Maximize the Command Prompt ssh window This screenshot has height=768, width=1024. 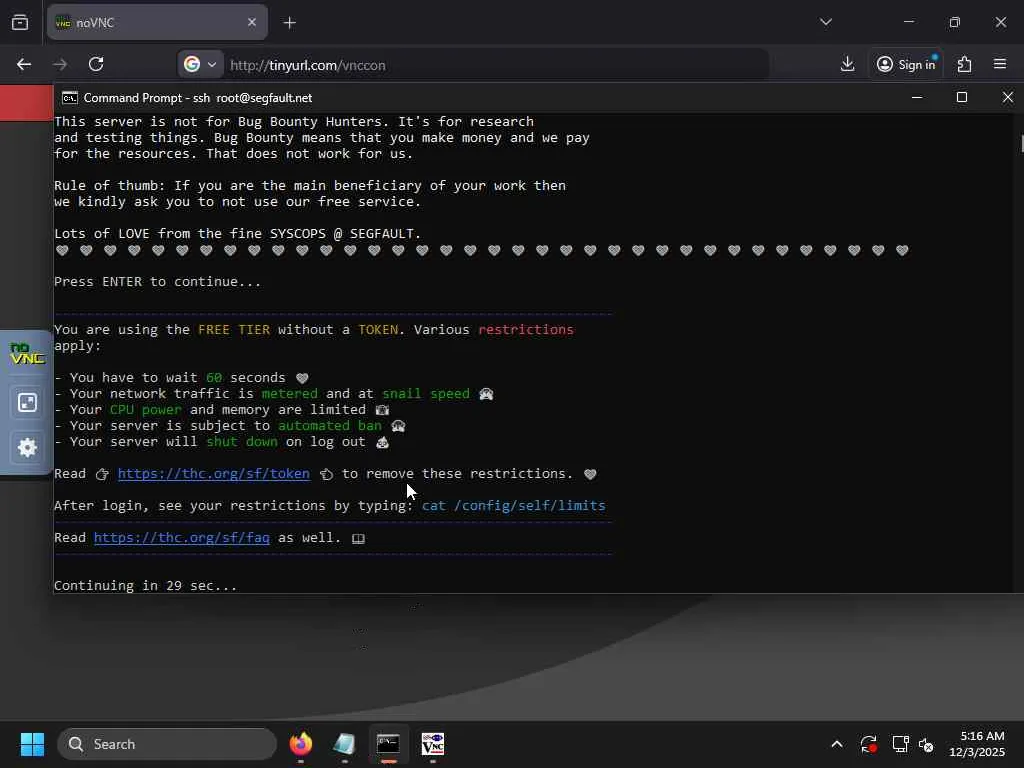tap(962, 97)
